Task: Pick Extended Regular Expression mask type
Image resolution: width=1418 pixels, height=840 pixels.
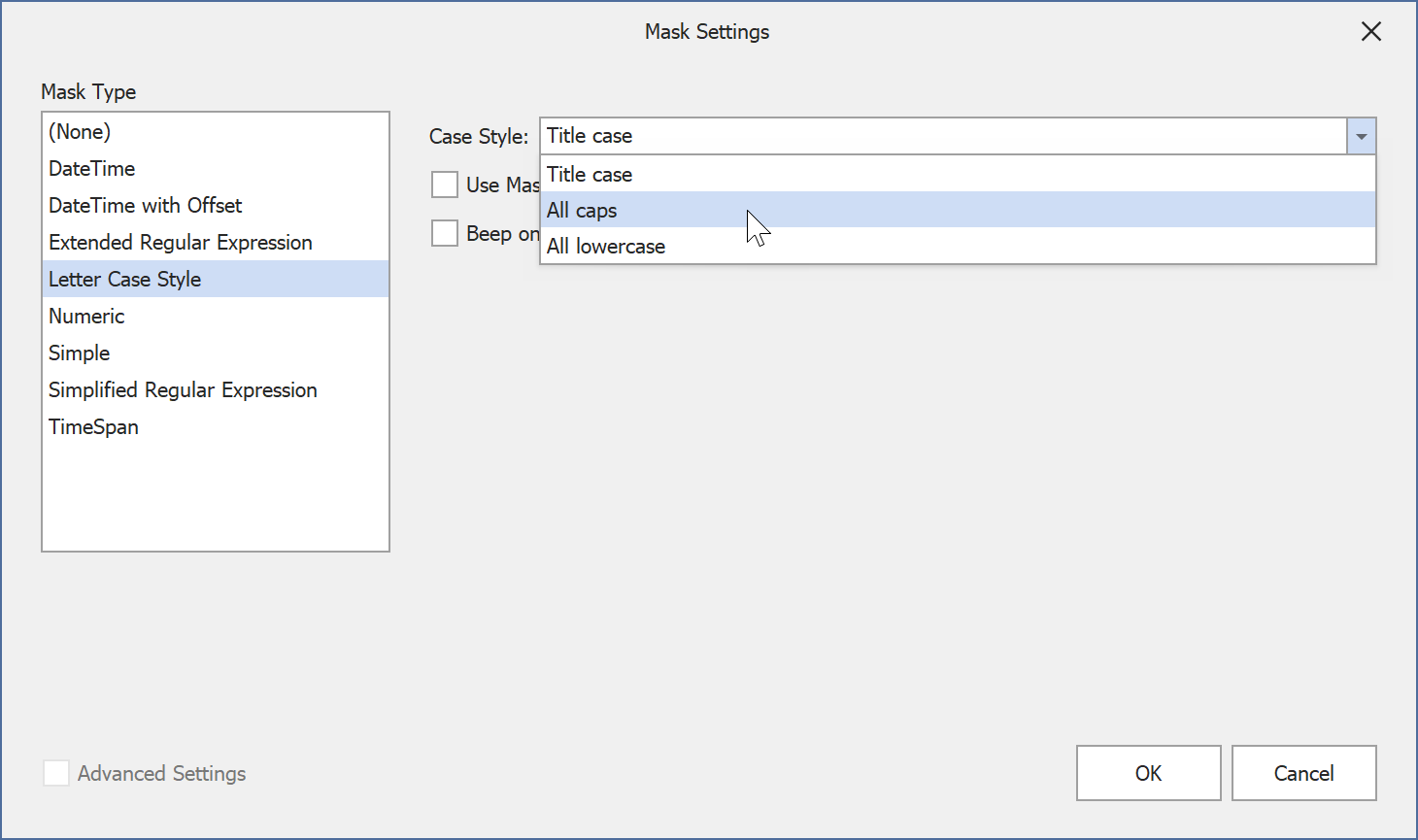Action: tap(181, 243)
